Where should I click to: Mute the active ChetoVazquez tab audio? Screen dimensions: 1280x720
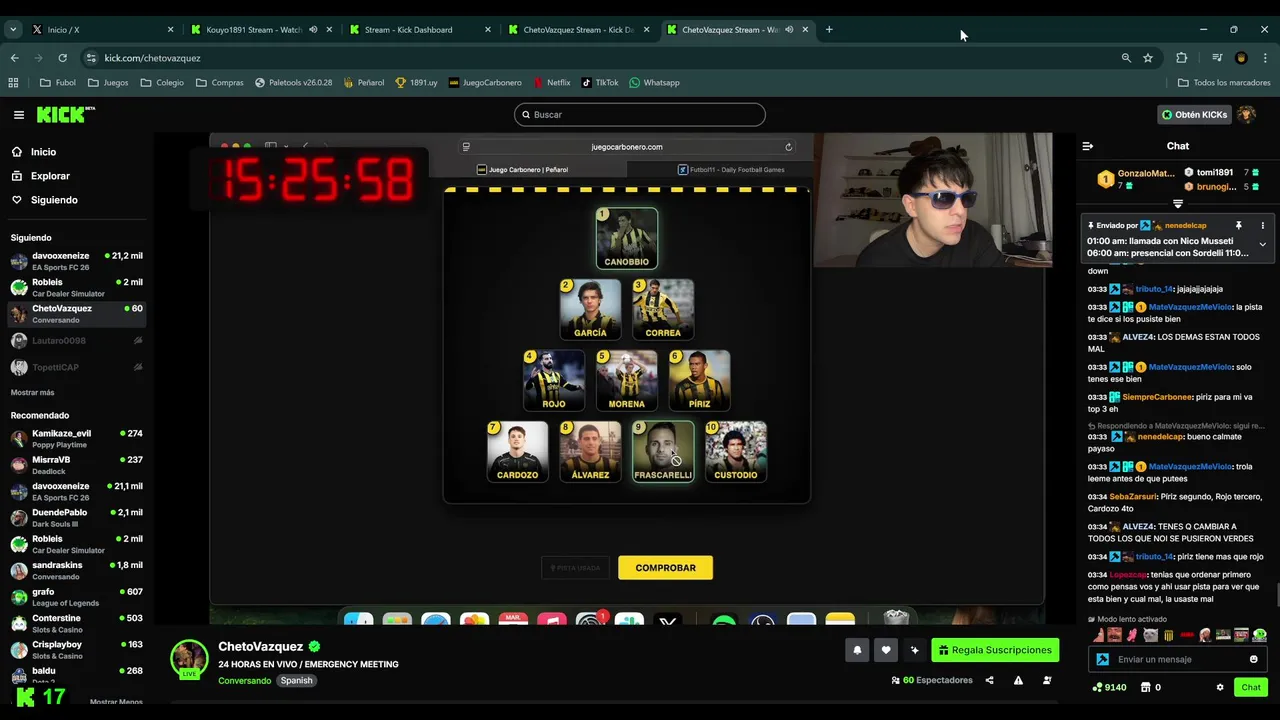pos(789,30)
